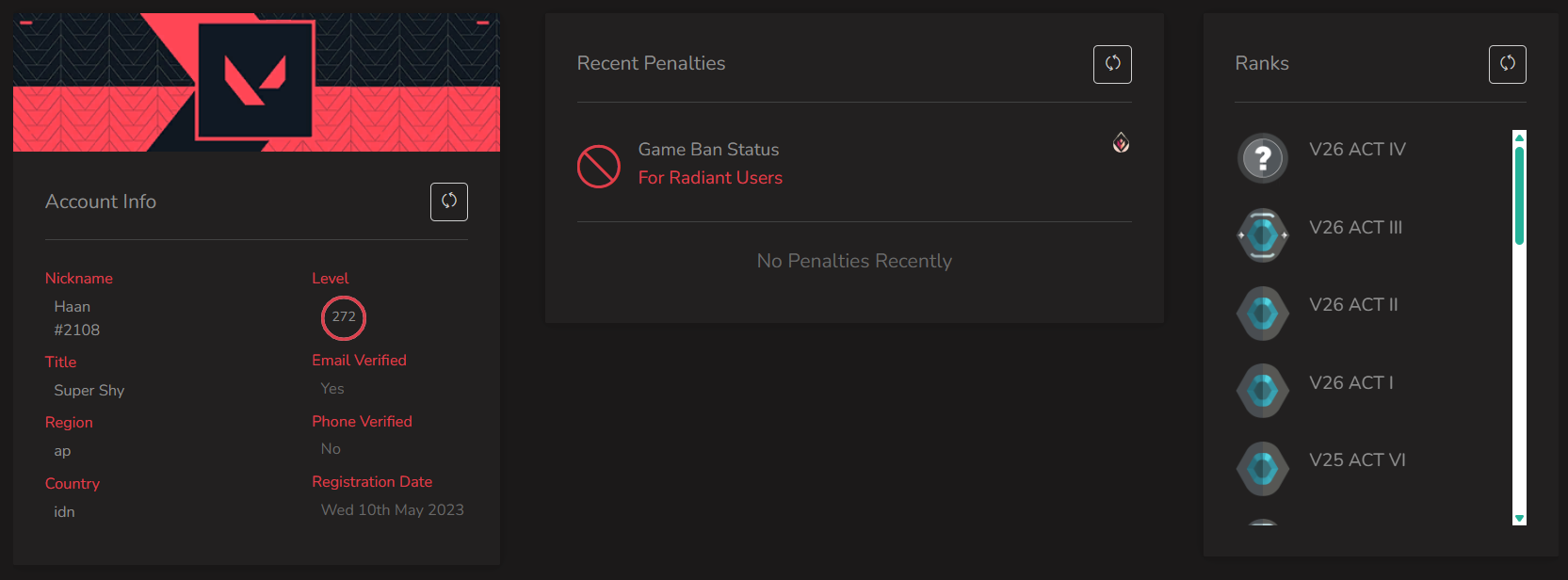The height and width of the screenshot is (580, 1568).
Task: Select the V26 ACT III label
Action: 1355,227
